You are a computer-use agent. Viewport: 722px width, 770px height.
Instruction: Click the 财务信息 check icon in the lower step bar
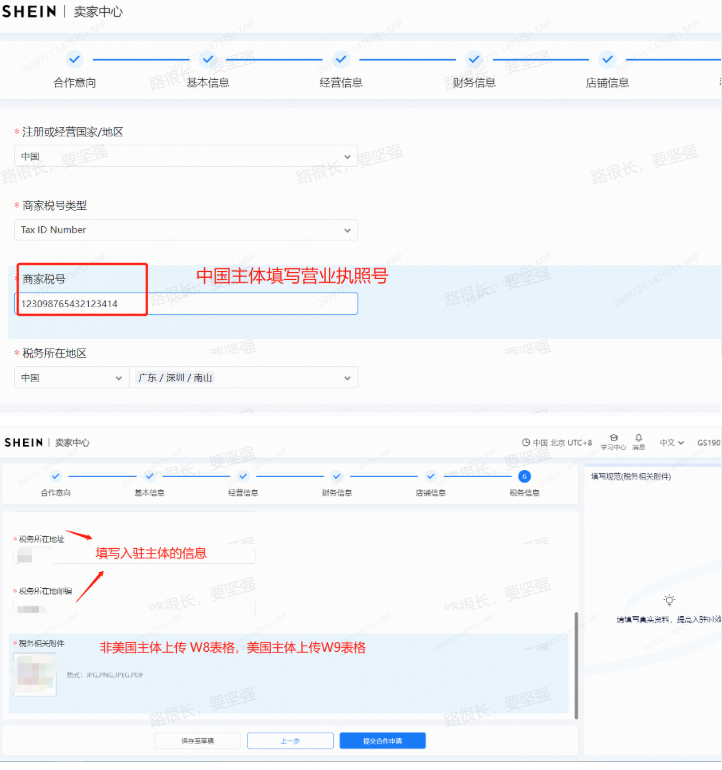click(x=337, y=476)
